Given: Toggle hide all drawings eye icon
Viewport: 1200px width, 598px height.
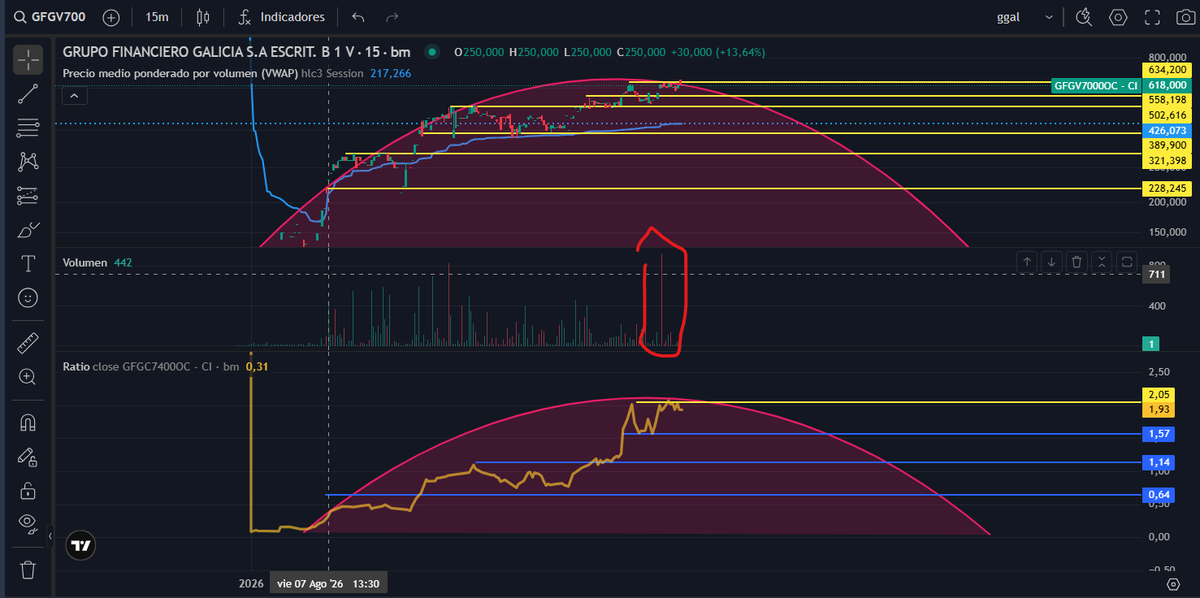Looking at the screenshot, I should tap(28, 524).
